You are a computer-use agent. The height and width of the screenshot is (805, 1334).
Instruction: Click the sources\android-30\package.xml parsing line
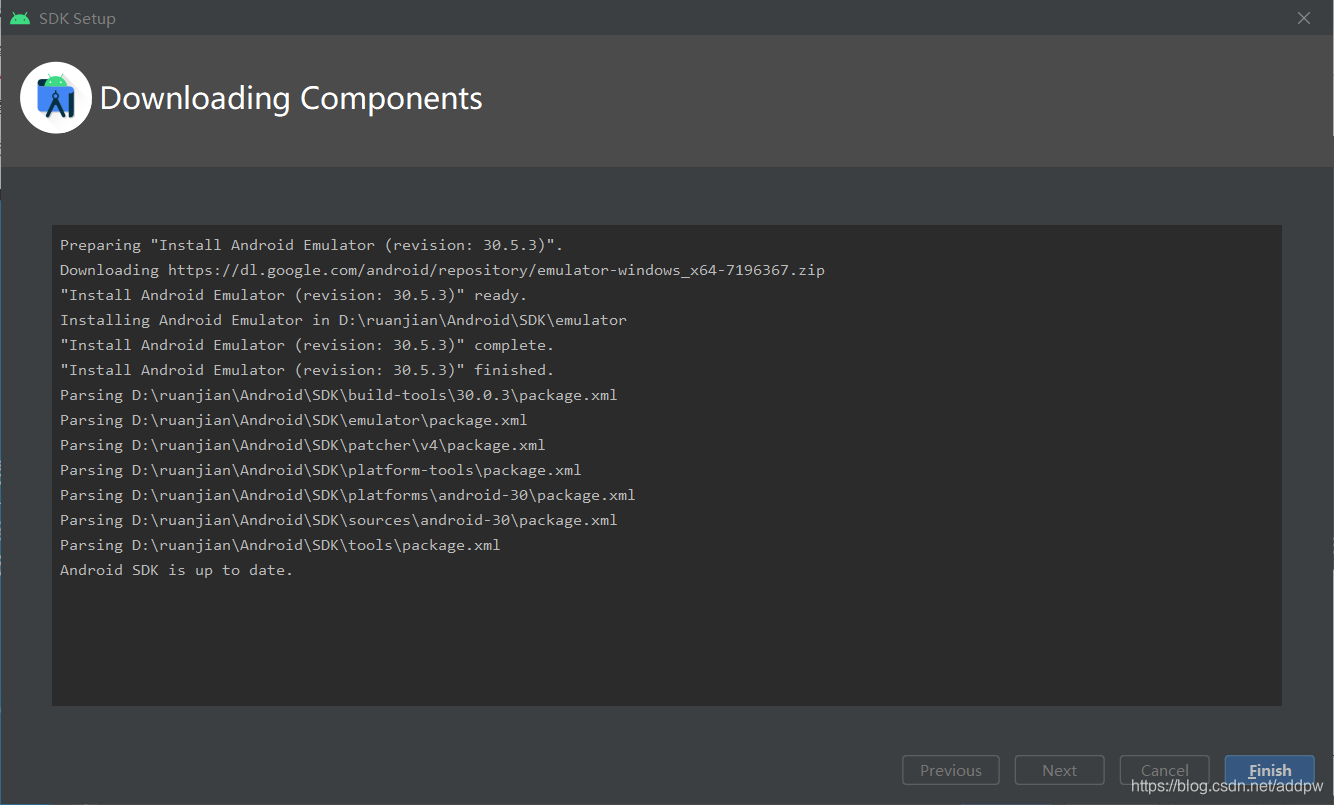pyautogui.click(x=338, y=520)
